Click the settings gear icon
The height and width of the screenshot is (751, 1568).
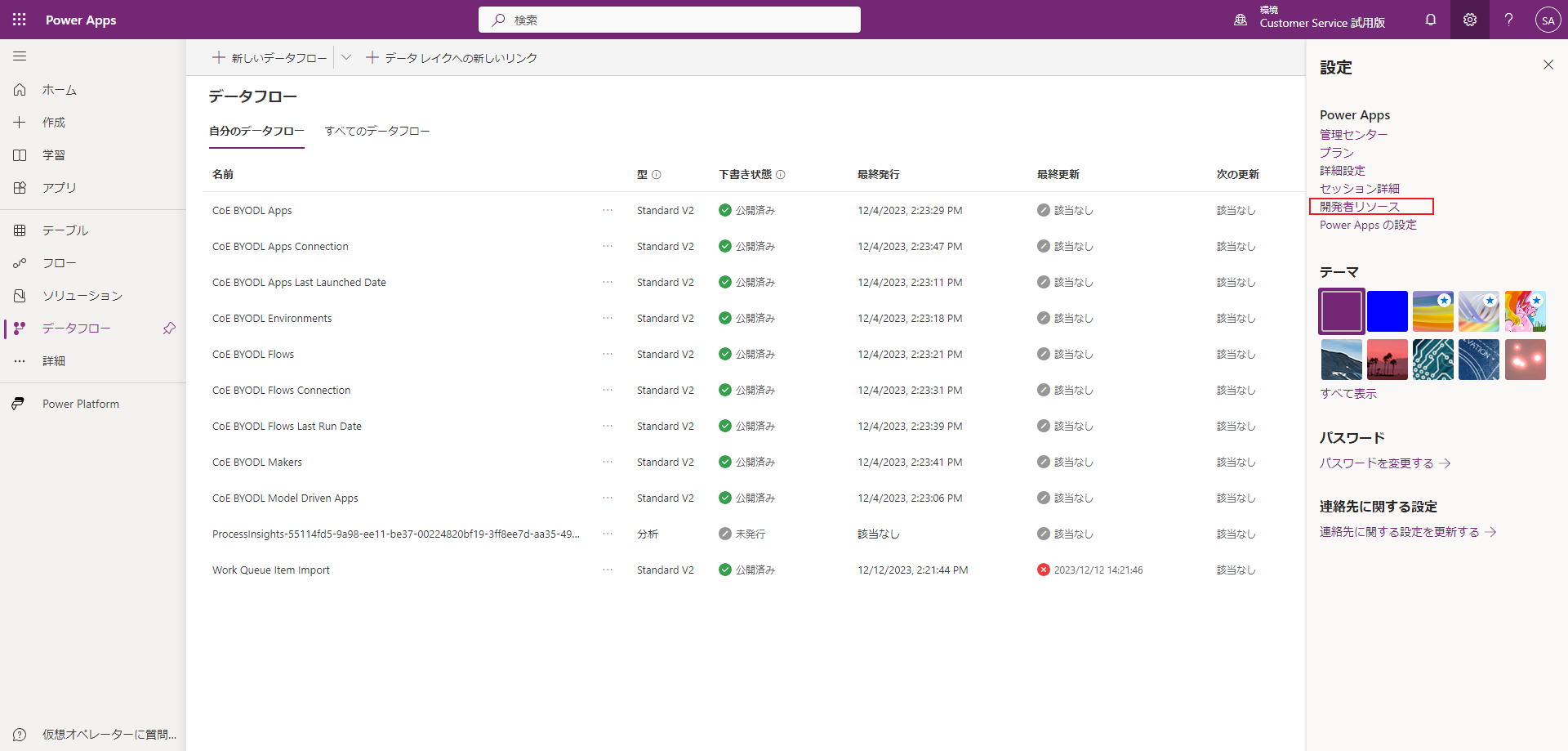tap(1470, 20)
